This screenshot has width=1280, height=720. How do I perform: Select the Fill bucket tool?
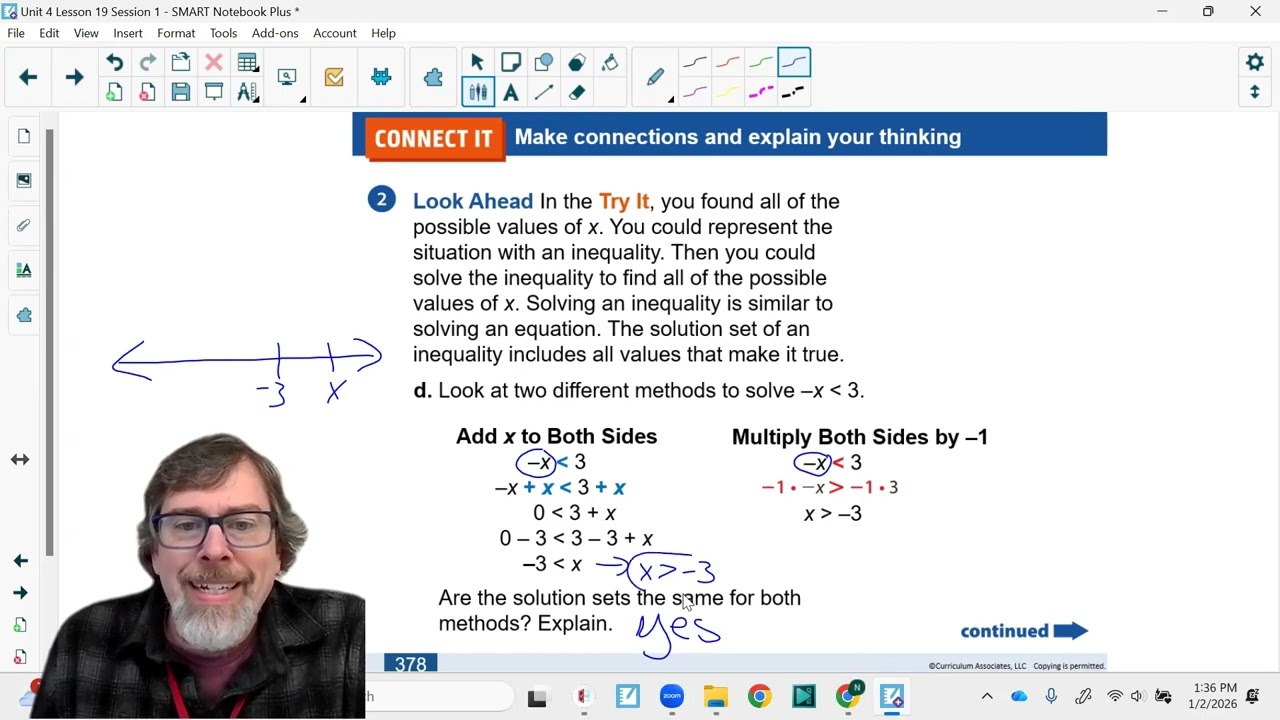(x=609, y=63)
